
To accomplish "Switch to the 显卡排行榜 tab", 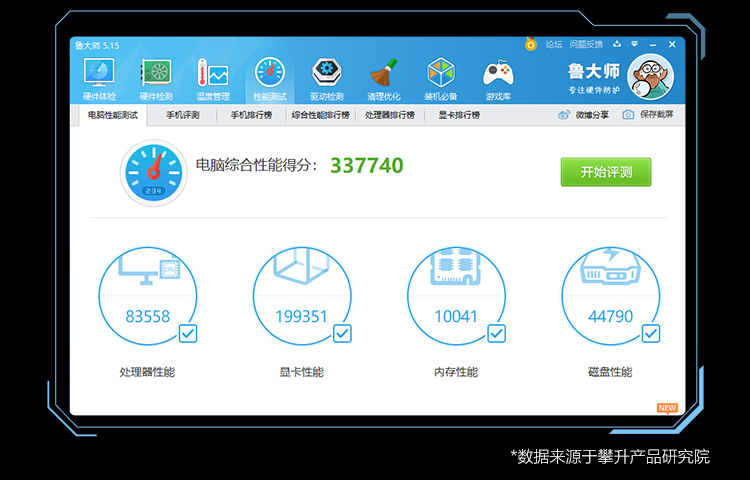I will pos(459,115).
